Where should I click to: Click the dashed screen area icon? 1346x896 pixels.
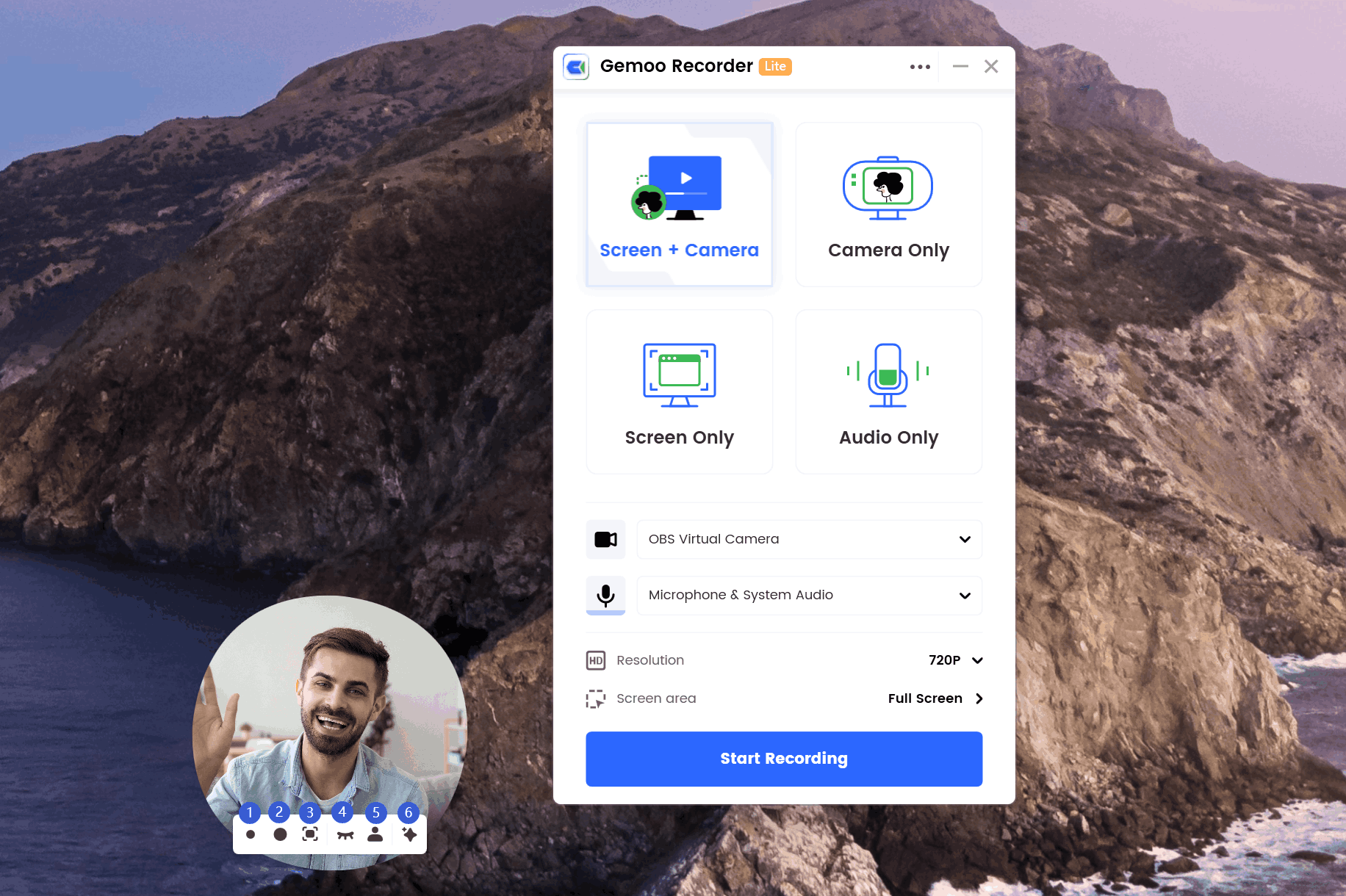click(x=596, y=698)
